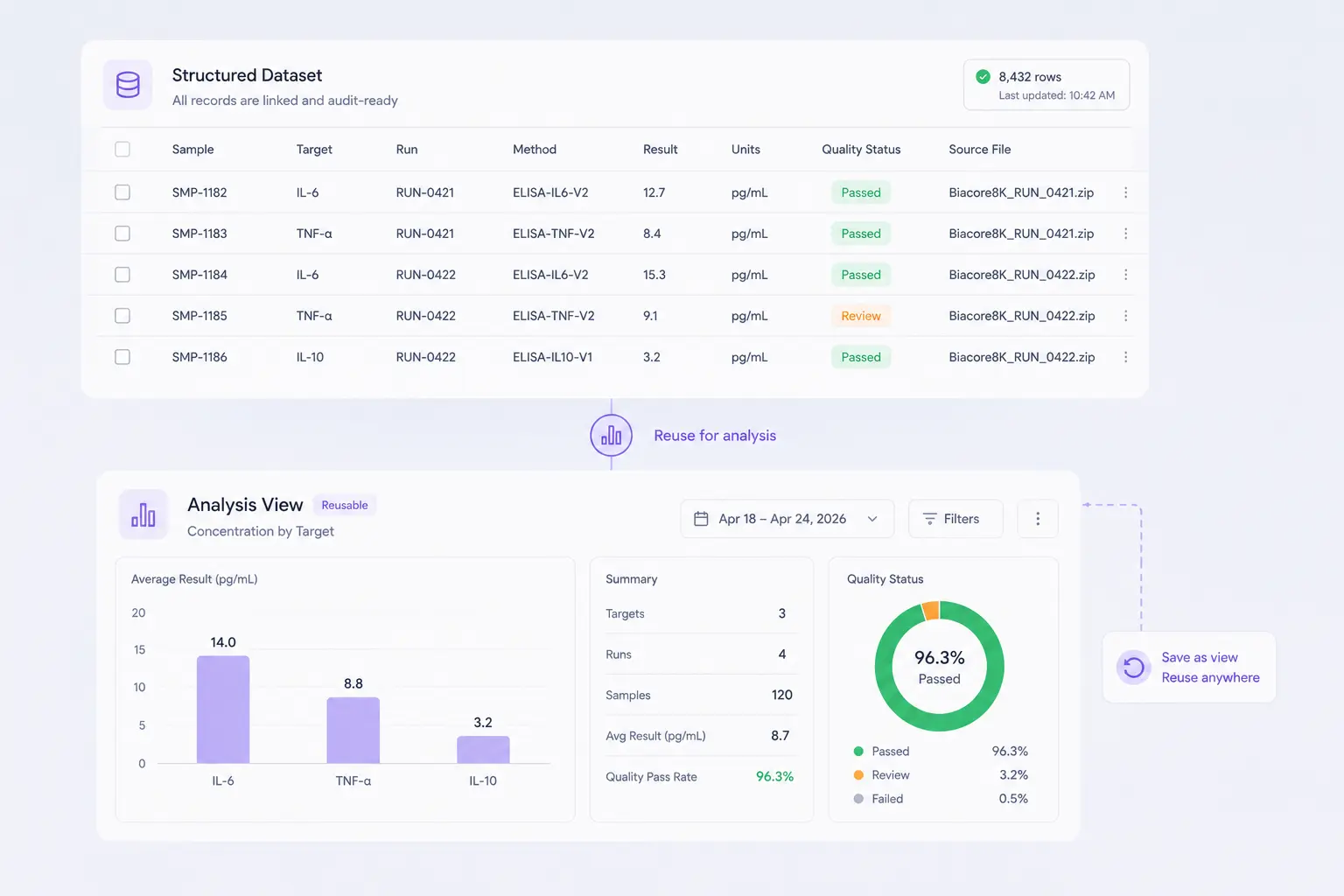Click the Passed badge for SMP-1183
Image resolution: width=1344 pixels, height=896 pixels.
861,234
